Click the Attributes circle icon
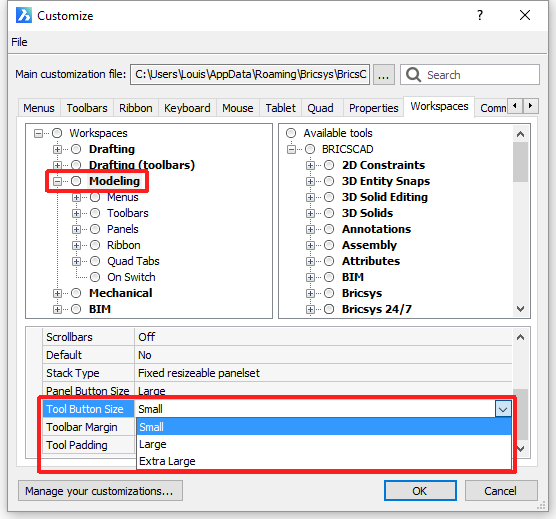 [x=329, y=261]
